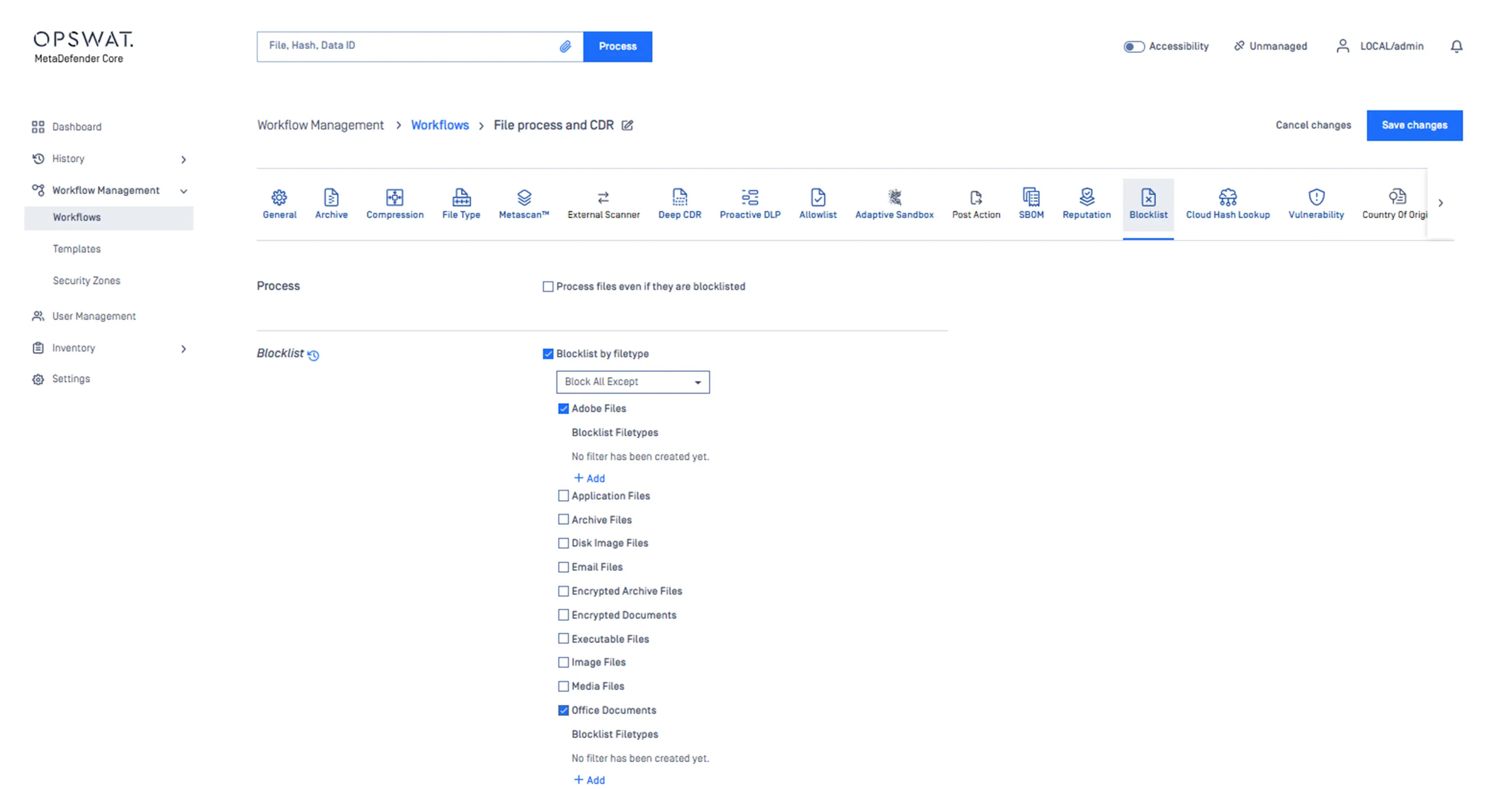Check the Executable Files checkbox
The width and height of the screenshot is (1512, 789).
[x=563, y=638]
